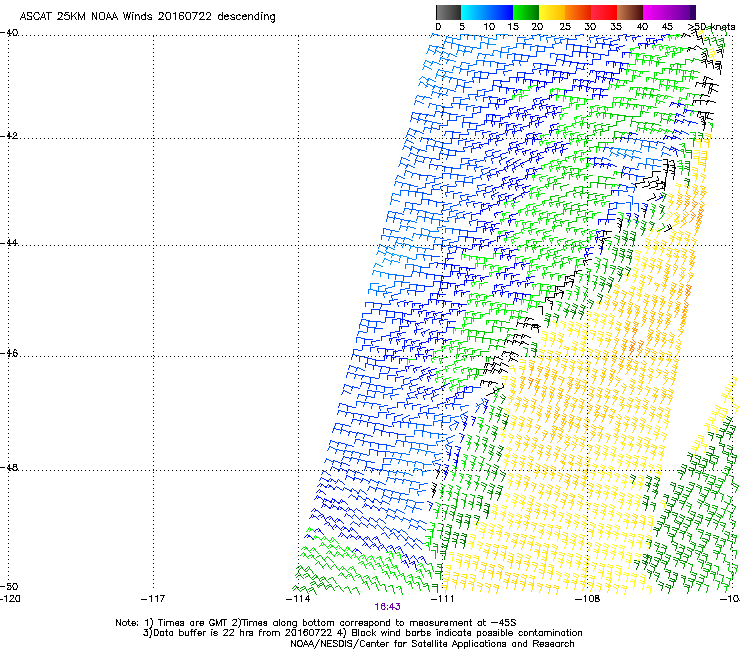This screenshot has height=650, width=740.
Task: Click the '-120' longitude axis label
Action: (x=10, y=599)
